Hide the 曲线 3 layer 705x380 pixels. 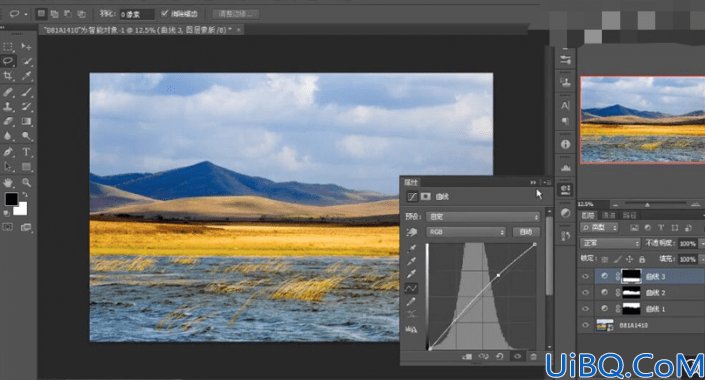(x=585, y=277)
